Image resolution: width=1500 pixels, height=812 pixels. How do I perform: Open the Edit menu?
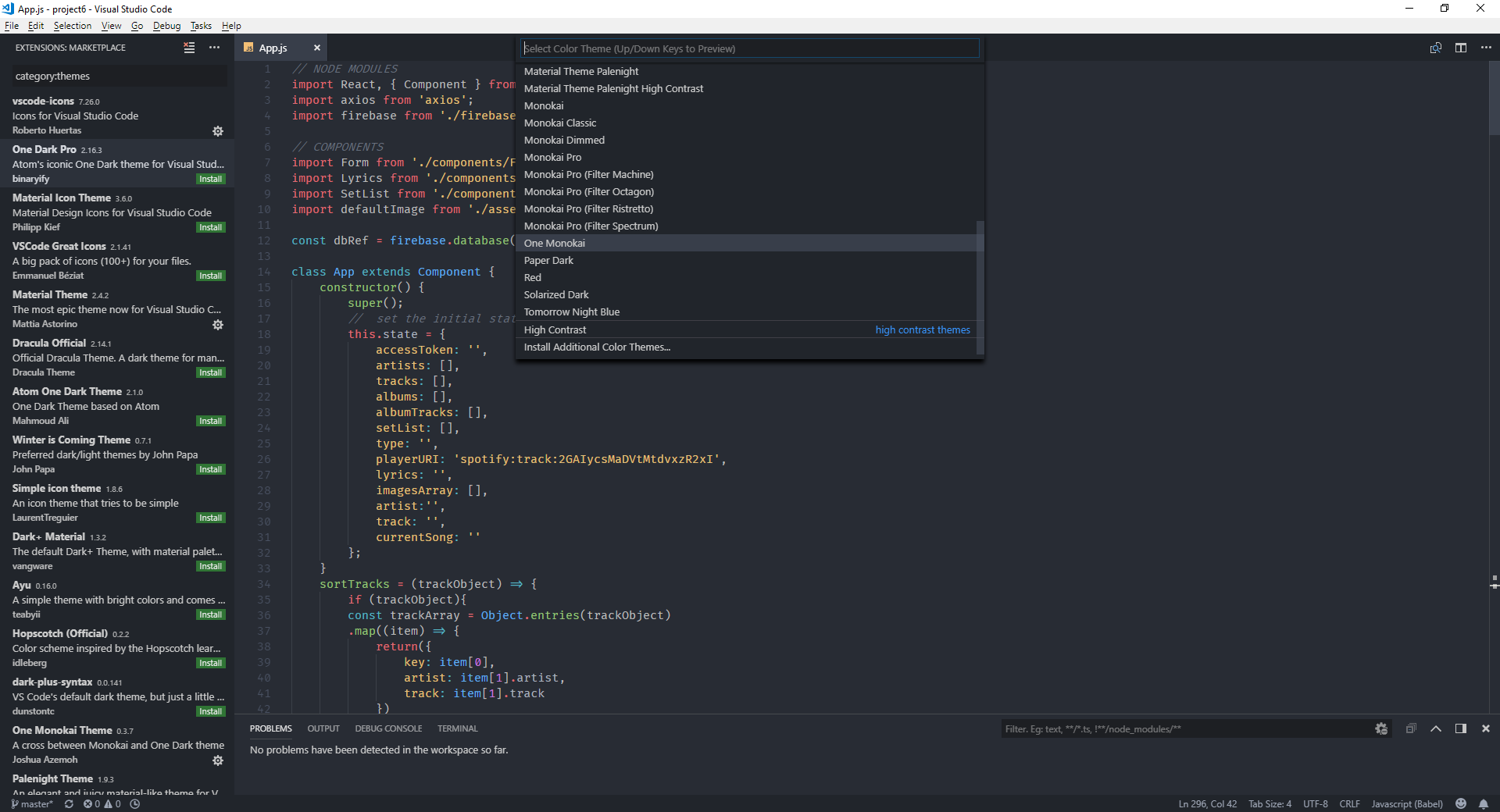point(36,26)
